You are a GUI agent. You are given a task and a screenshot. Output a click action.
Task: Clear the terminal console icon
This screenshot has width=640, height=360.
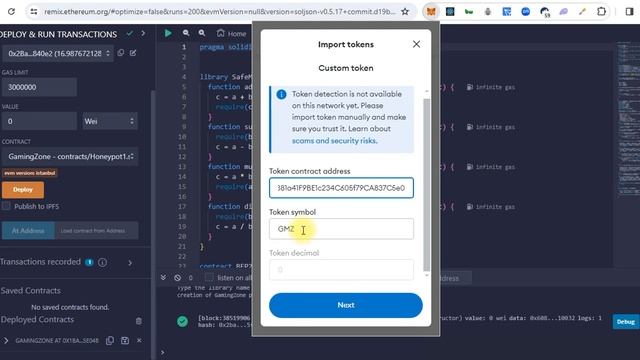tap(177, 278)
